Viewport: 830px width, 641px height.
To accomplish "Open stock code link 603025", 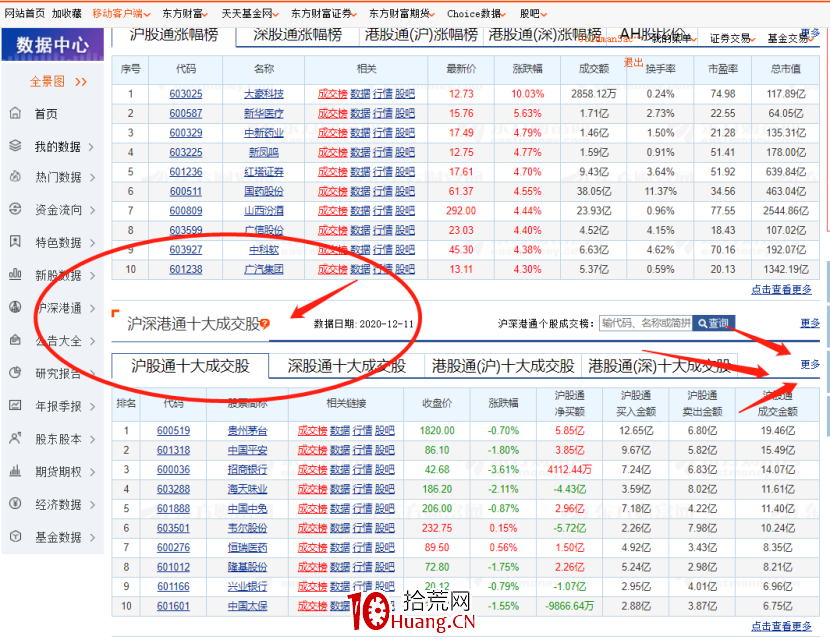I will [x=186, y=94].
